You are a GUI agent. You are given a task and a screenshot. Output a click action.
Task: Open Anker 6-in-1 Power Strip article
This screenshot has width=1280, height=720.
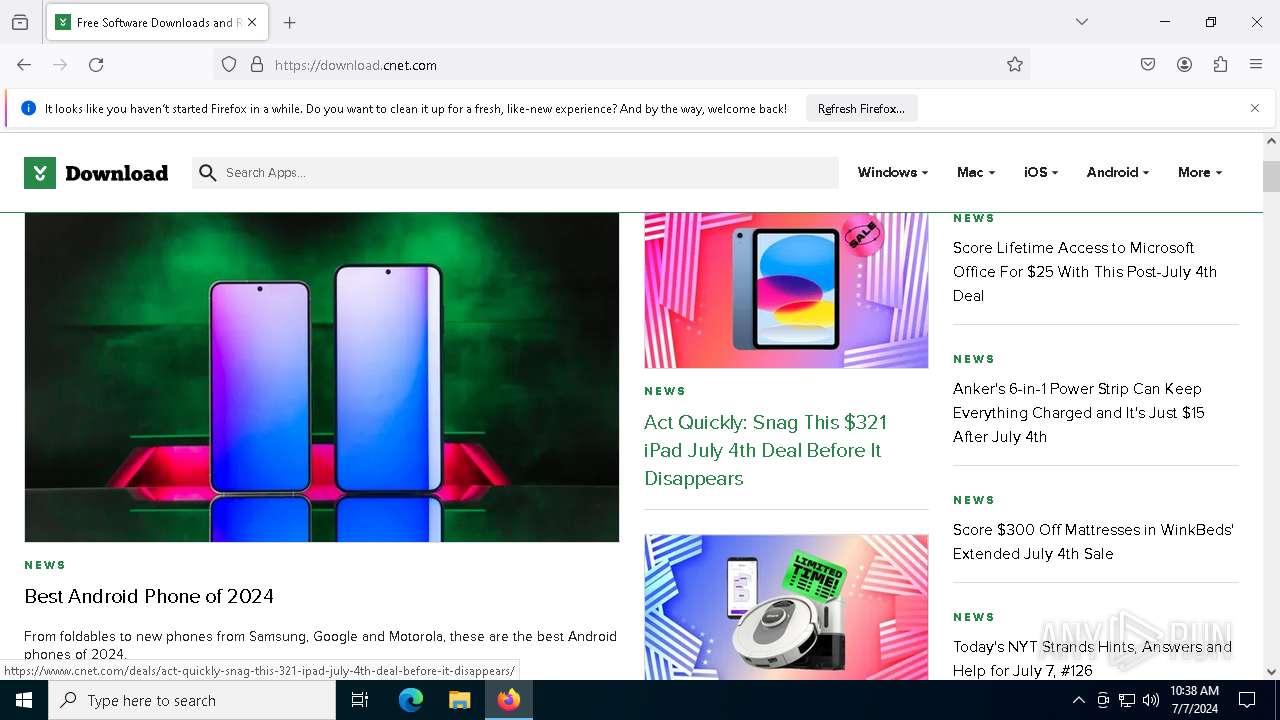[1078, 412]
